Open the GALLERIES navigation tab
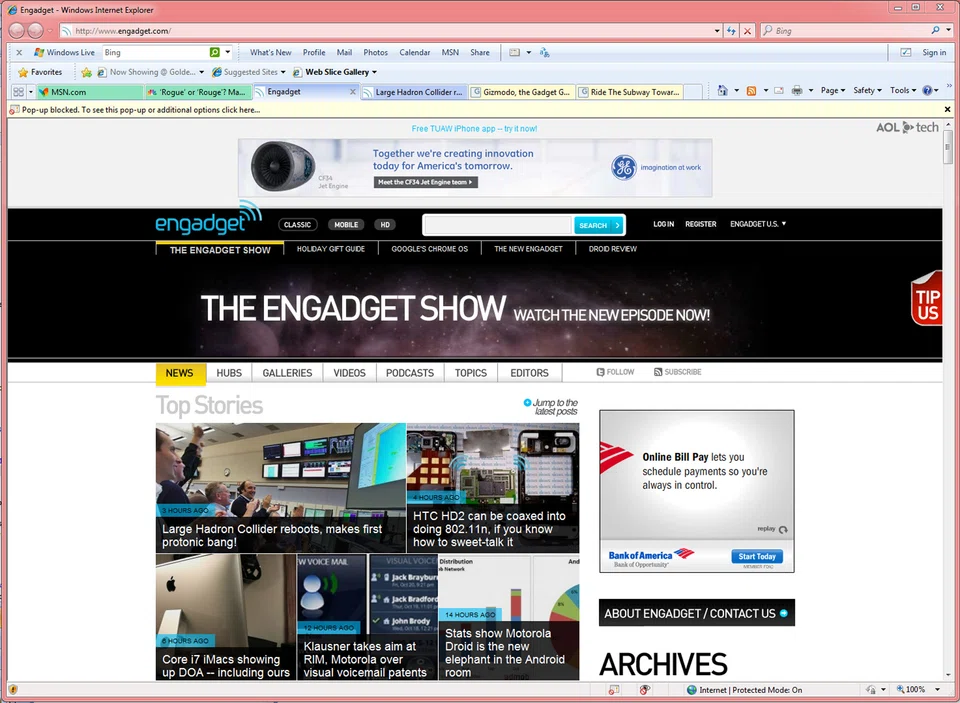 (287, 373)
